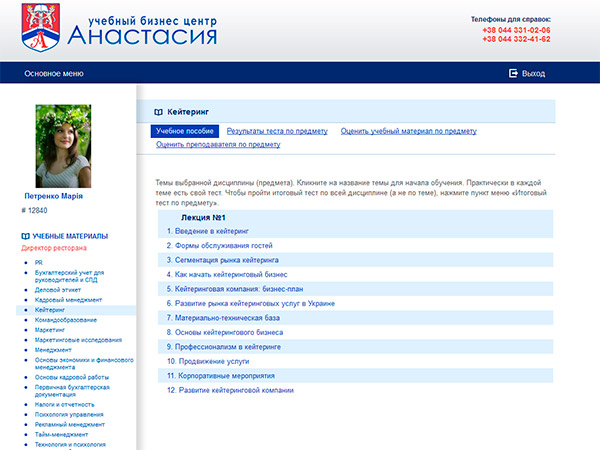Log out via the Выход link
Screen dimensions: 600x450
[533, 73]
